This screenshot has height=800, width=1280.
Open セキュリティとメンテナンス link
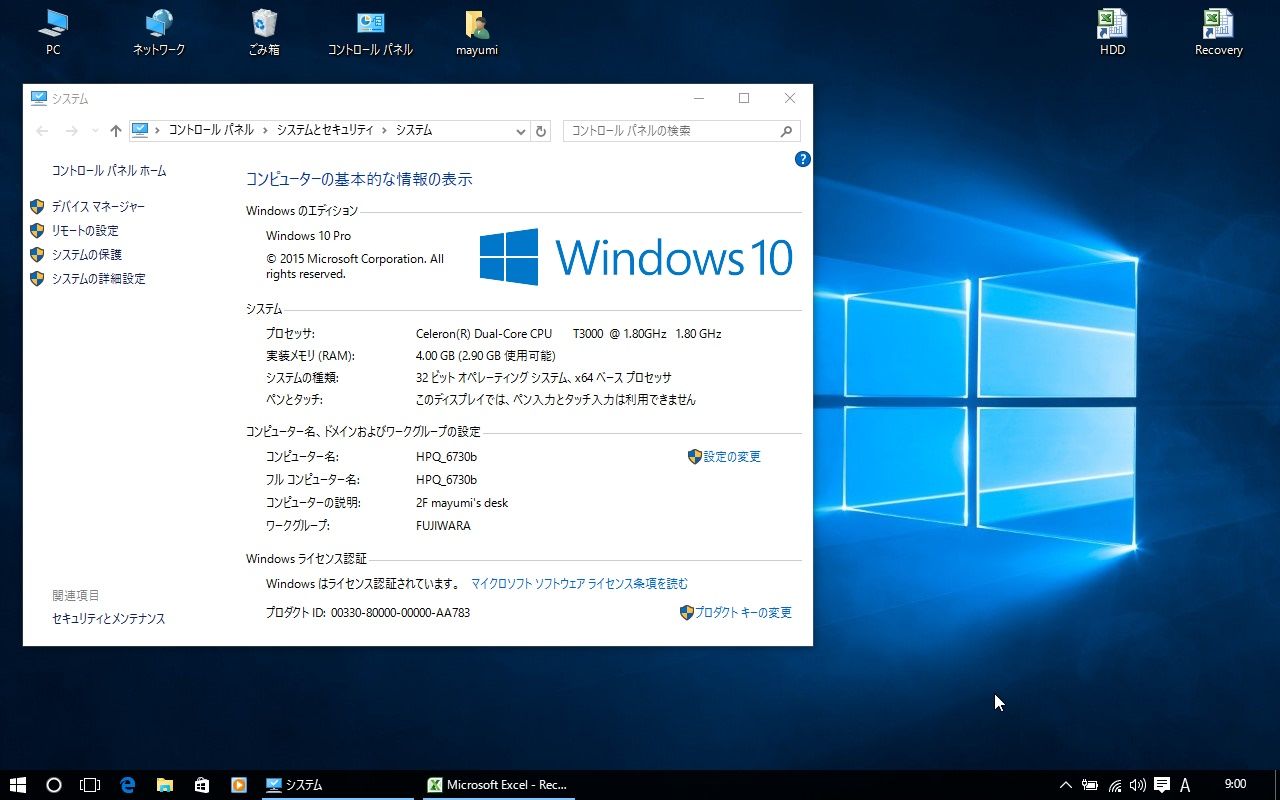tap(109, 619)
